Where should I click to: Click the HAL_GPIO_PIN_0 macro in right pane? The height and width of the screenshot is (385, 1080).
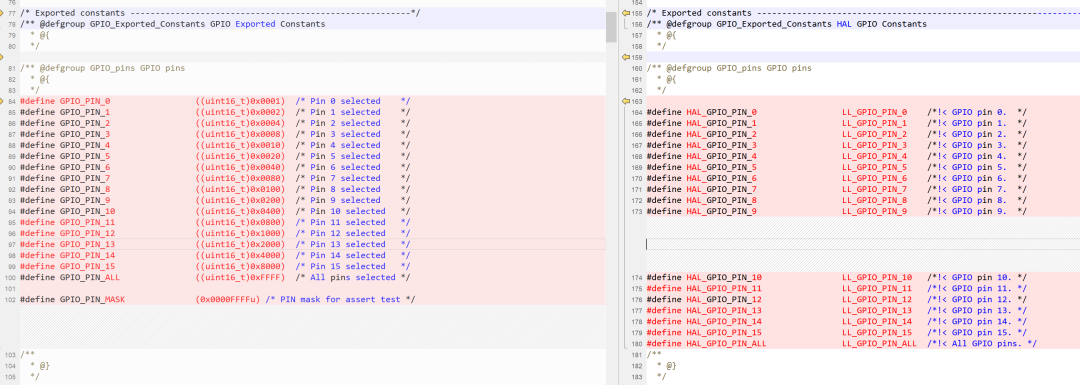[x=722, y=112]
